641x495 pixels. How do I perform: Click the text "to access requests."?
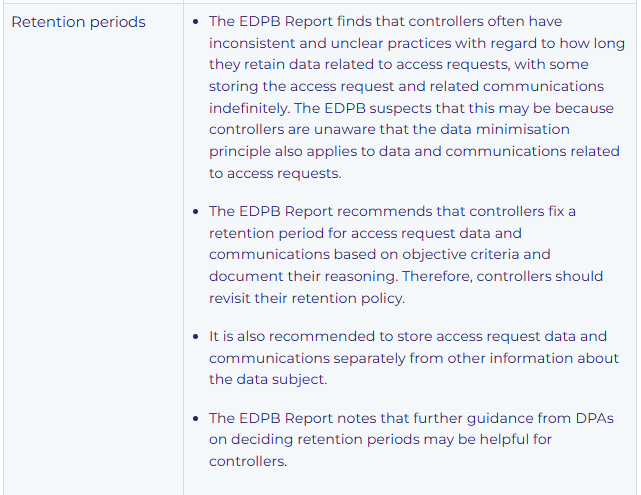click(x=275, y=173)
